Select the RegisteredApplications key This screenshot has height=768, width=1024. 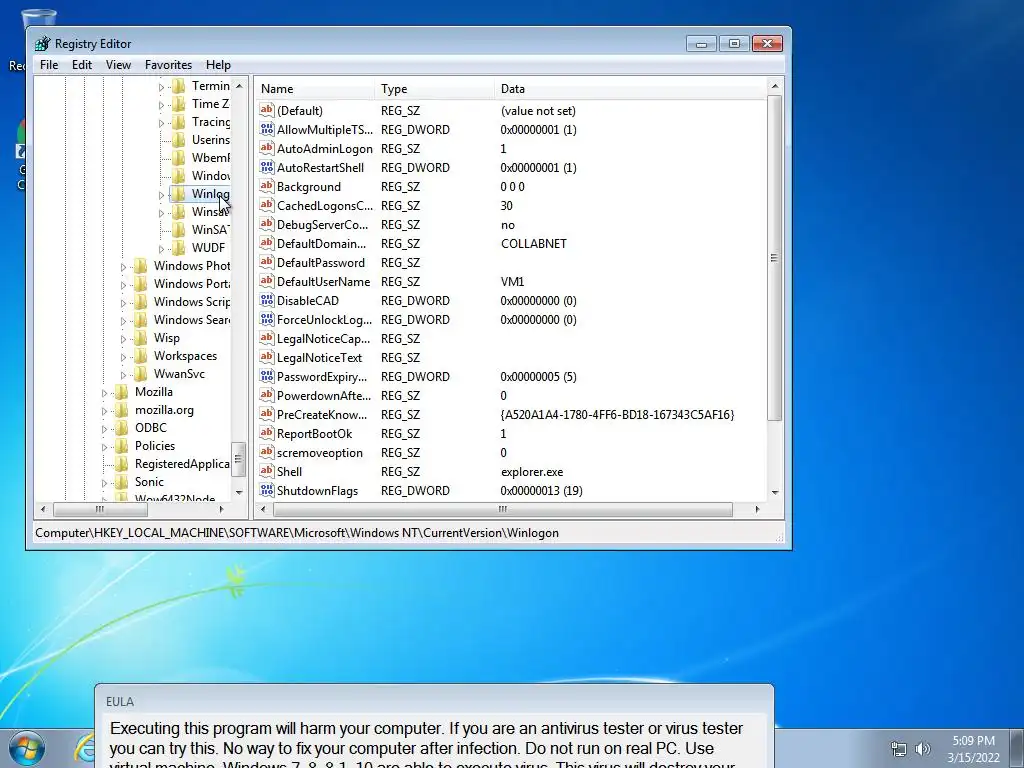click(x=182, y=464)
